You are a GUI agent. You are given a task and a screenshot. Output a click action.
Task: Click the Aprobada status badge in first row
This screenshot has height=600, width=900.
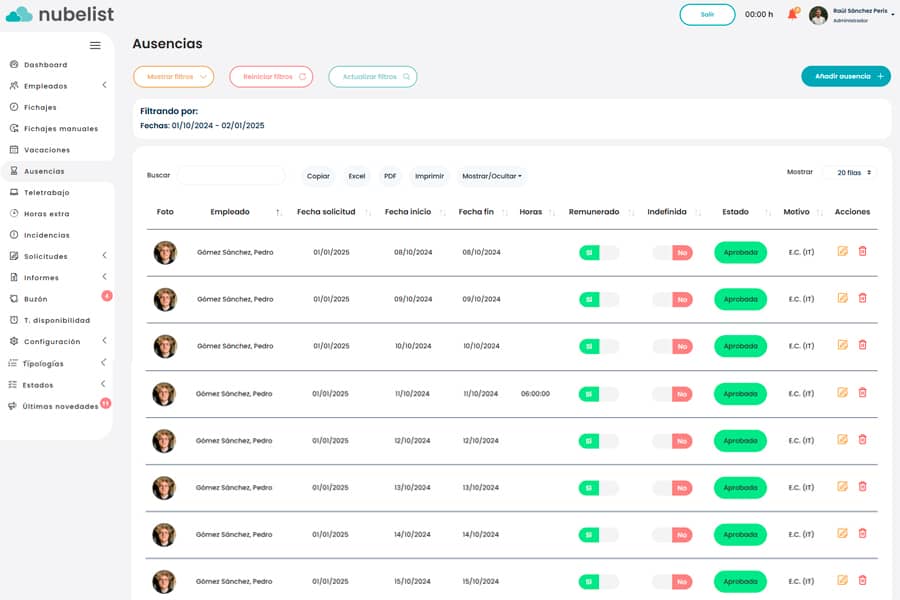(x=740, y=253)
